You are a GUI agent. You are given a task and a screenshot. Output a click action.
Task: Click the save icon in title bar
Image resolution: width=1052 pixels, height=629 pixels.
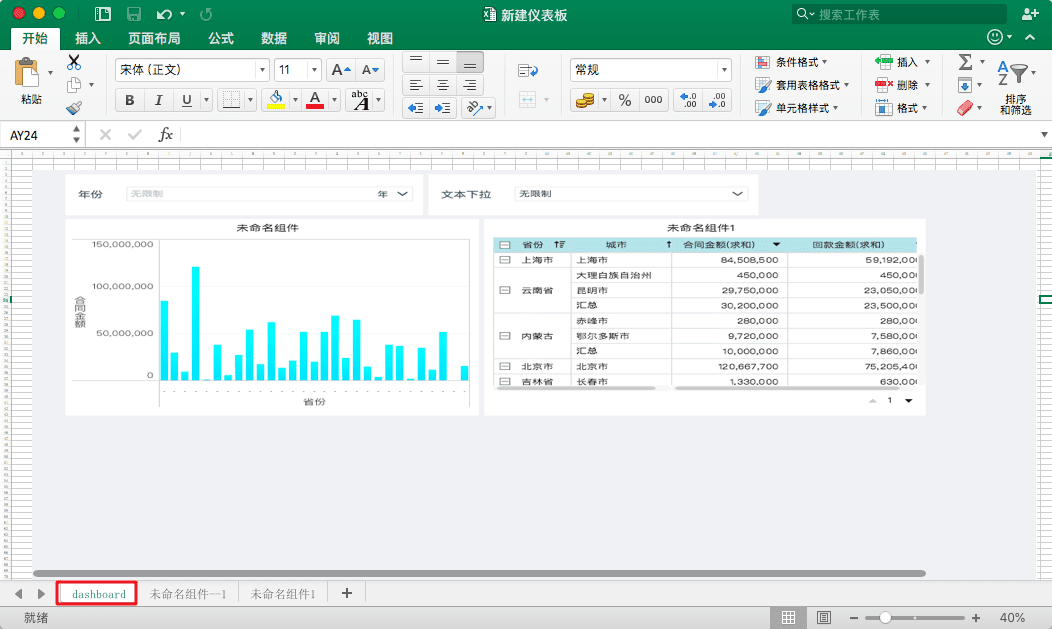click(133, 14)
